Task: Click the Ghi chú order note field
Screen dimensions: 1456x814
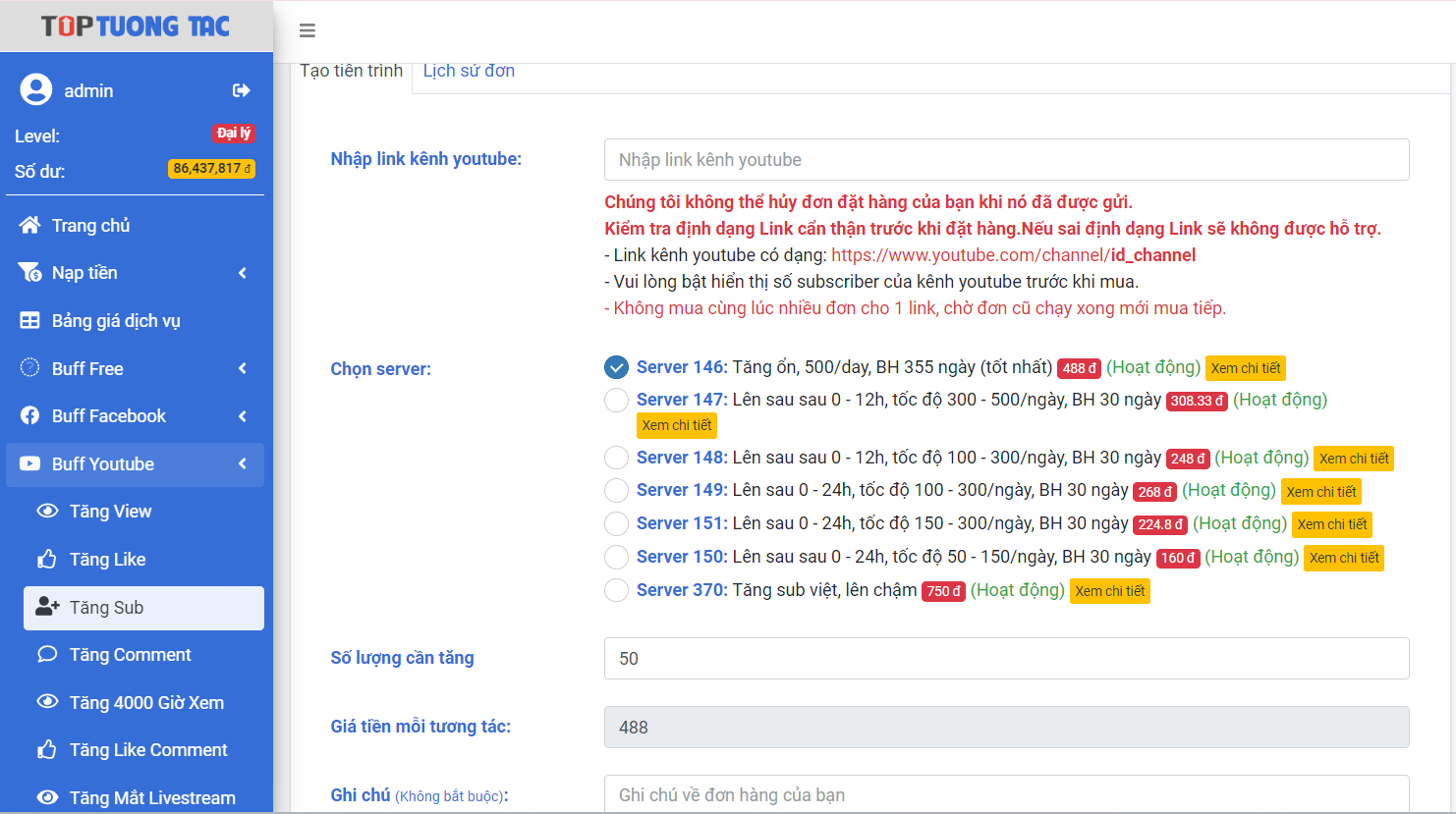Action: (x=1006, y=794)
